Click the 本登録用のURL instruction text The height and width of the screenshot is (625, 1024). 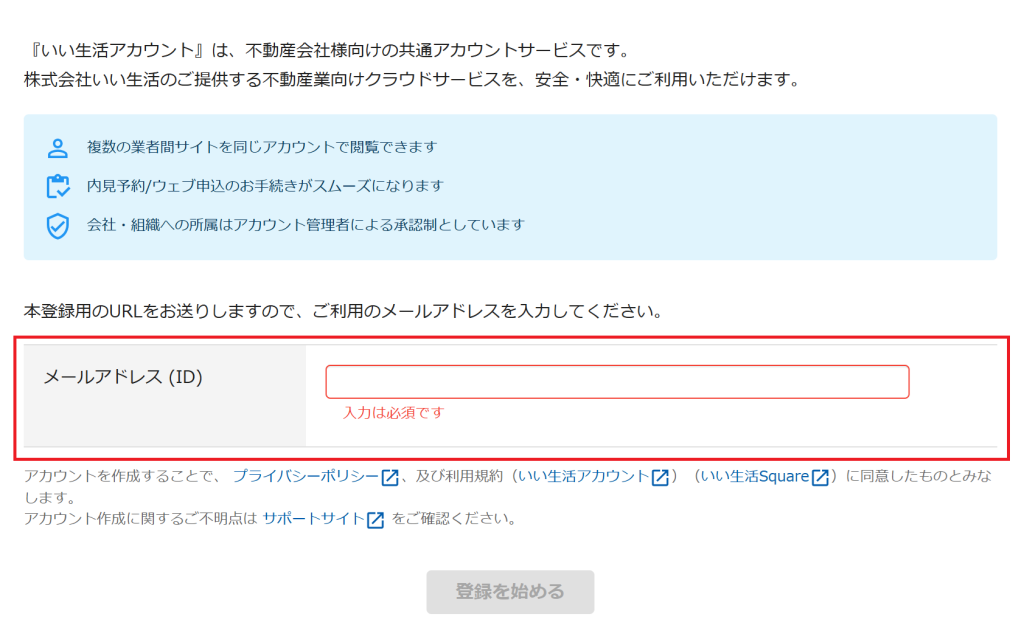pos(343,311)
